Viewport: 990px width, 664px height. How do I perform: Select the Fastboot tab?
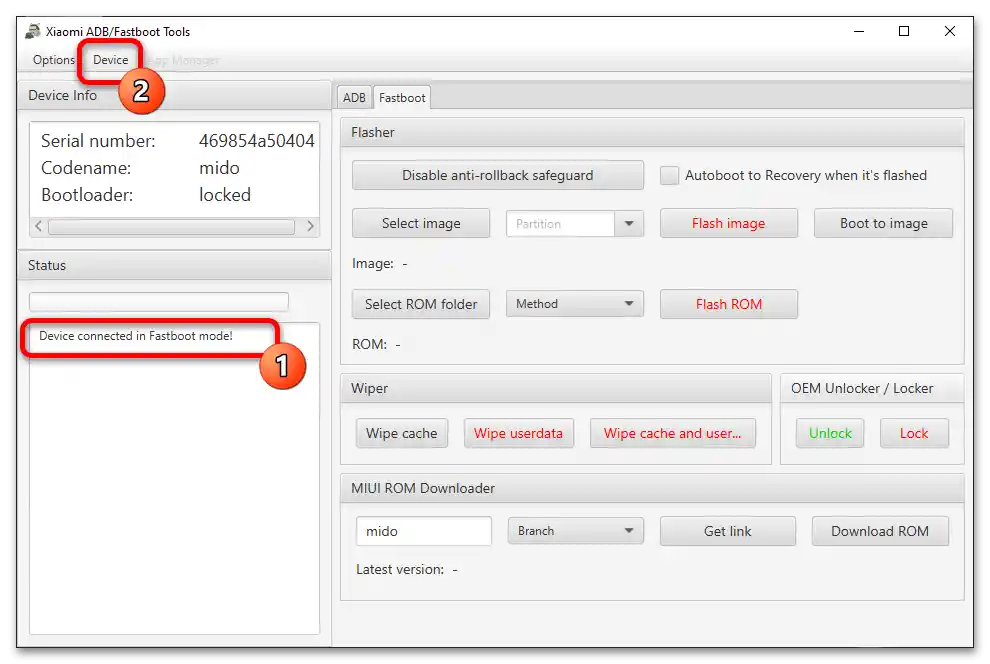[402, 98]
